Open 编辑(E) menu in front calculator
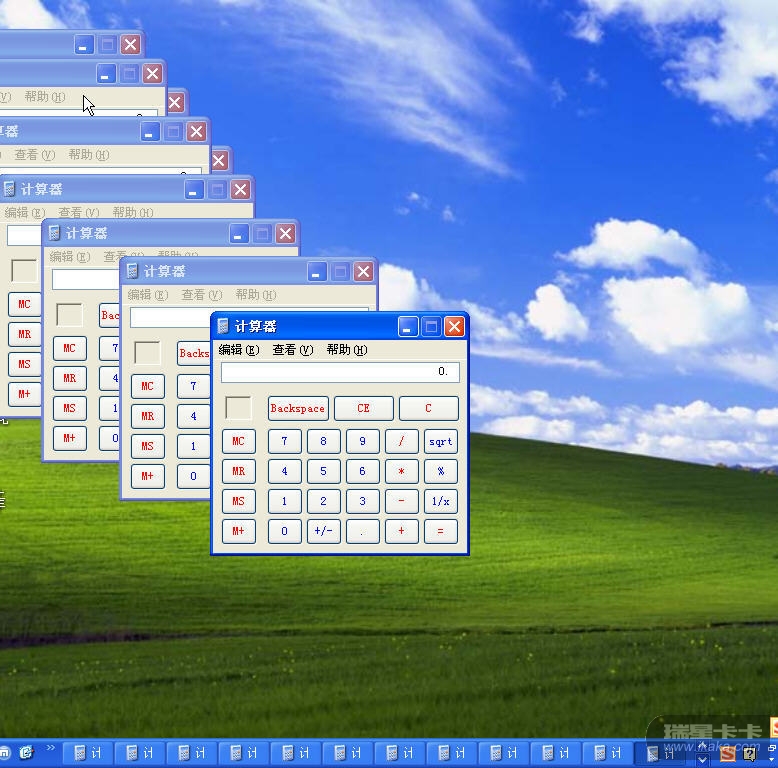Image resolution: width=778 pixels, height=768 pixels. pos(239,350)
